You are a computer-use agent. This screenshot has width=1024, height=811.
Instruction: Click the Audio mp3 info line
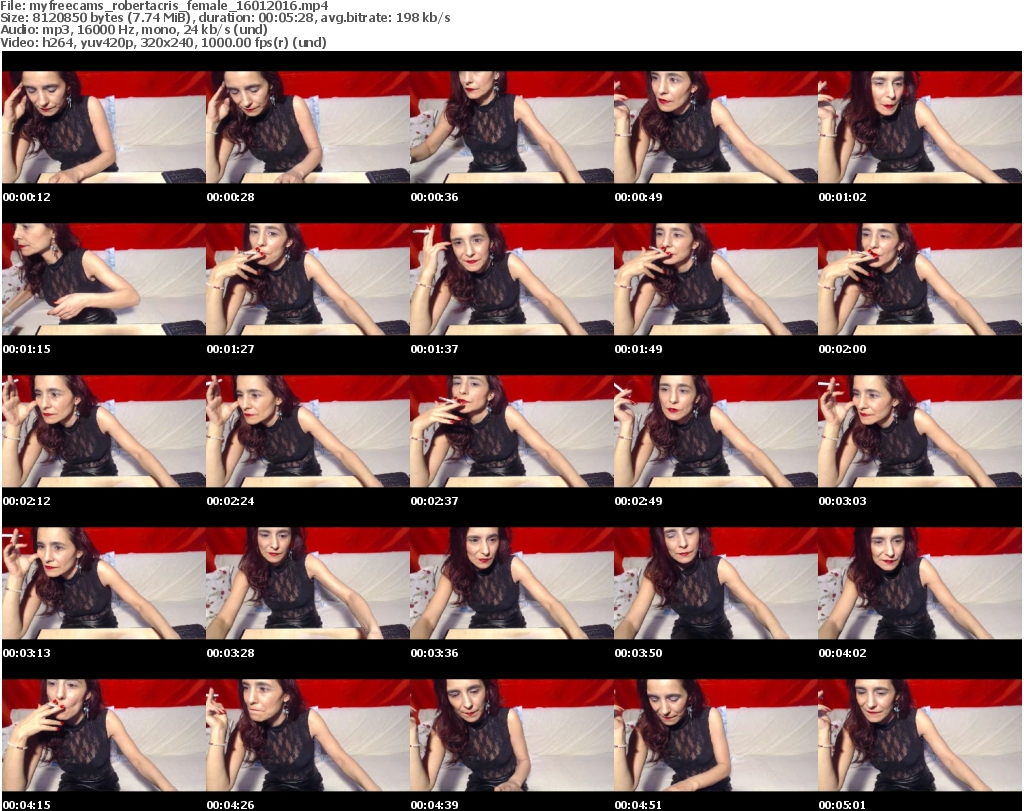[134, 30]
